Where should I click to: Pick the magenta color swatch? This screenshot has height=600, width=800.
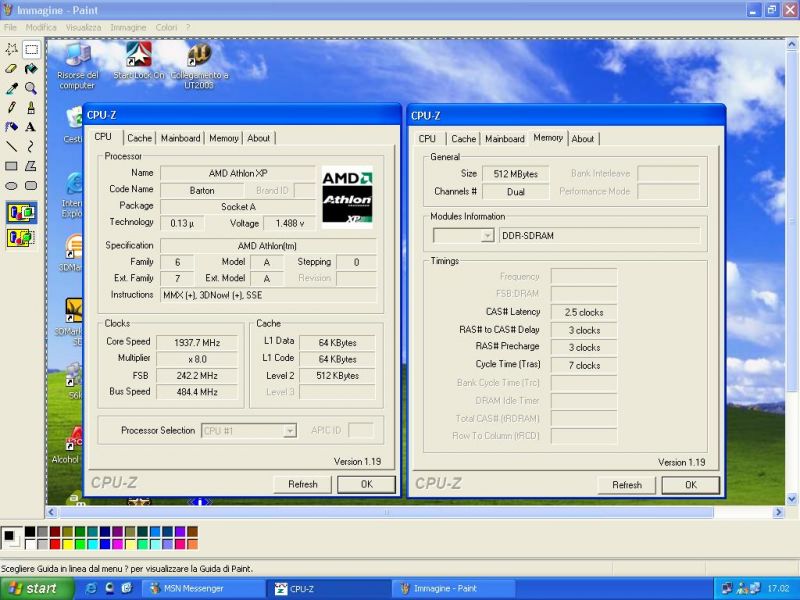117,544
